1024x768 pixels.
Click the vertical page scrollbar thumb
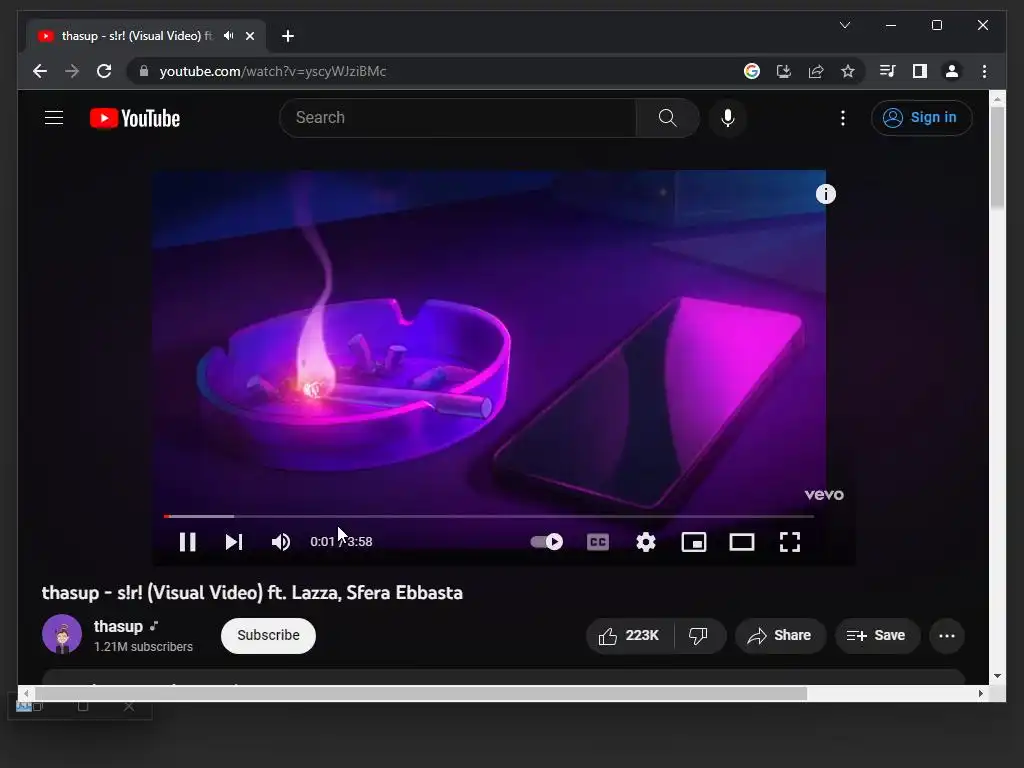click(997, 158)
